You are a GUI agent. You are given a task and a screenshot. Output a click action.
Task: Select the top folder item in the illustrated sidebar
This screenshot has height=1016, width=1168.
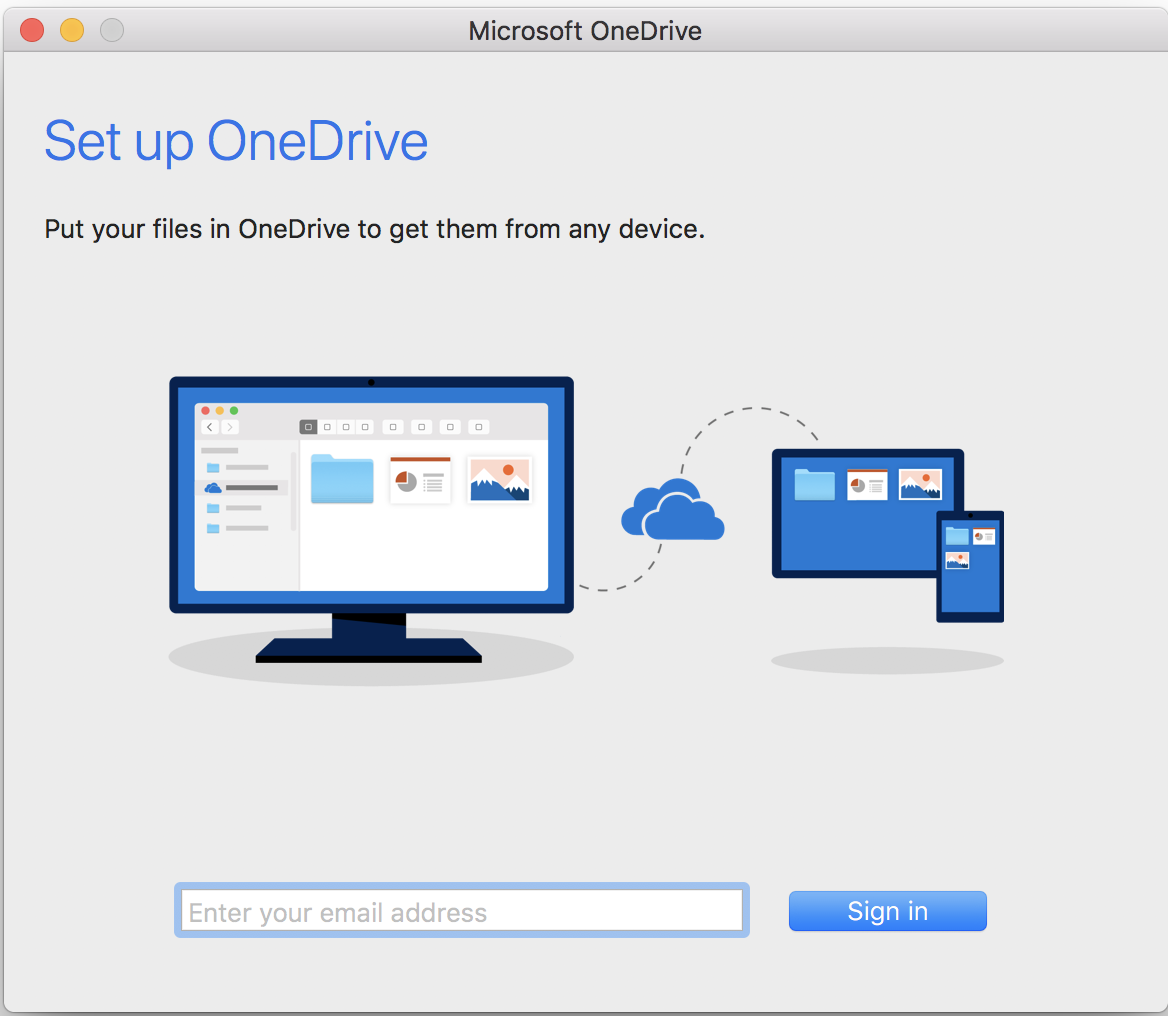tap(213, 467)
